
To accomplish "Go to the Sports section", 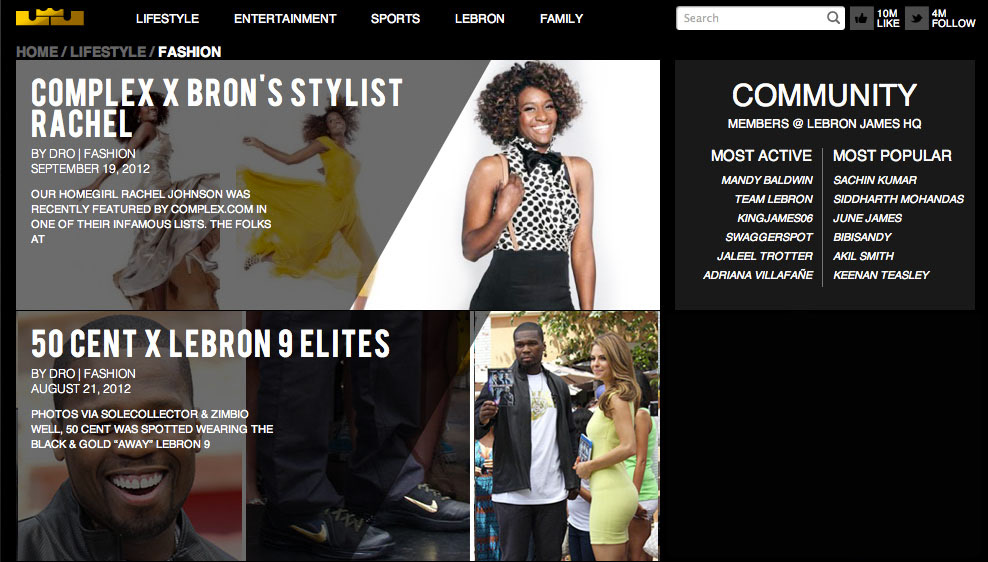I will pos(395,19).
